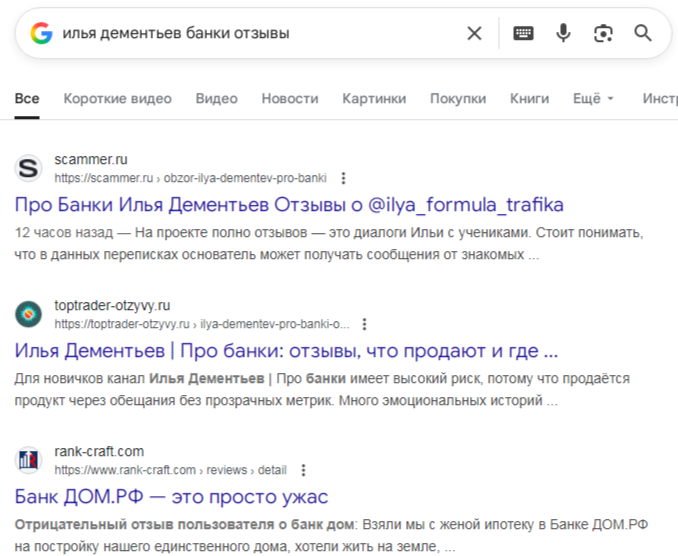Open Илья Дементьев | Про банки result link
Viewport: 678px width, 556px height.
pos(286,351)
